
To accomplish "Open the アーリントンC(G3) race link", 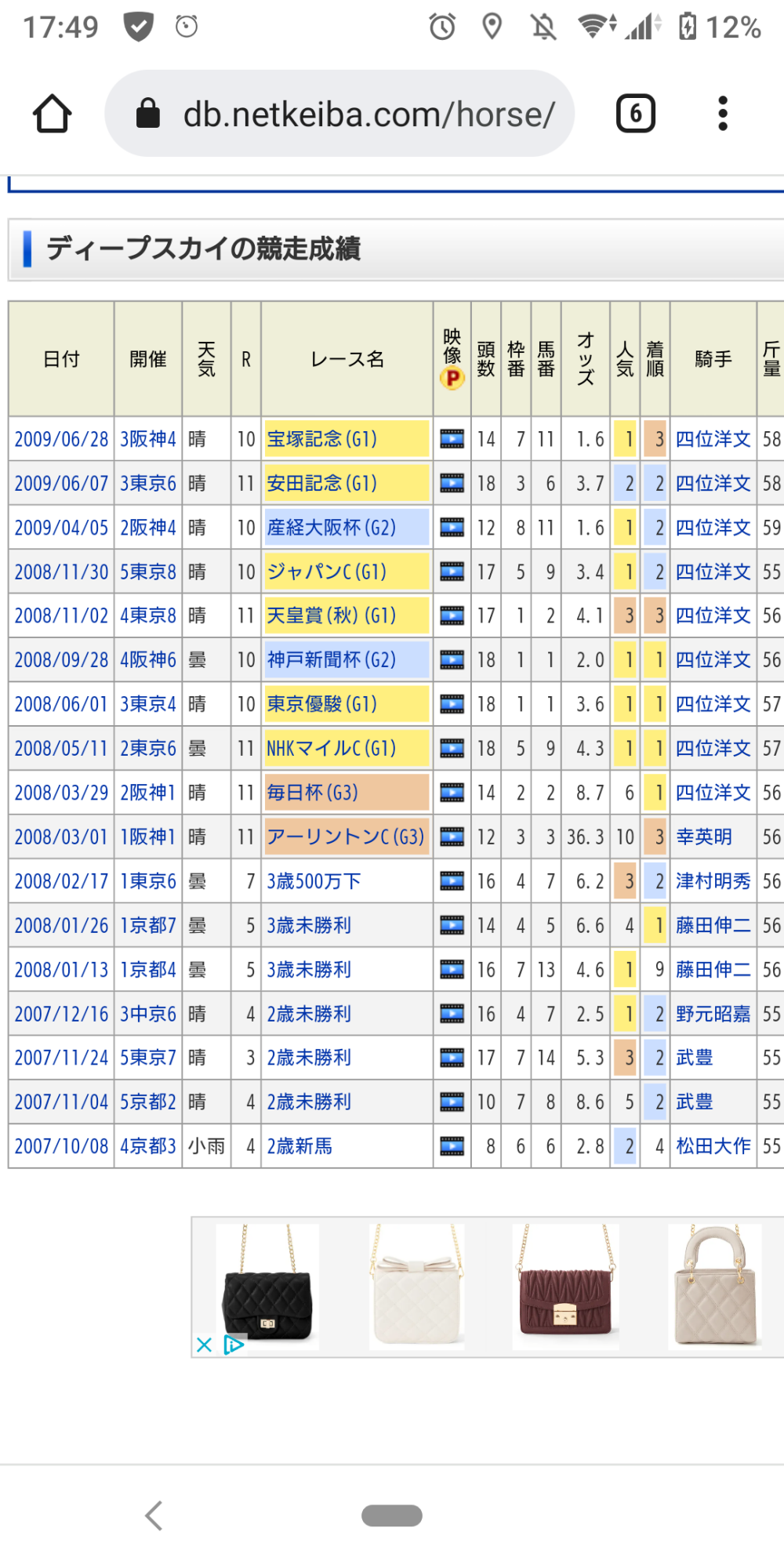I will point(346,837).
